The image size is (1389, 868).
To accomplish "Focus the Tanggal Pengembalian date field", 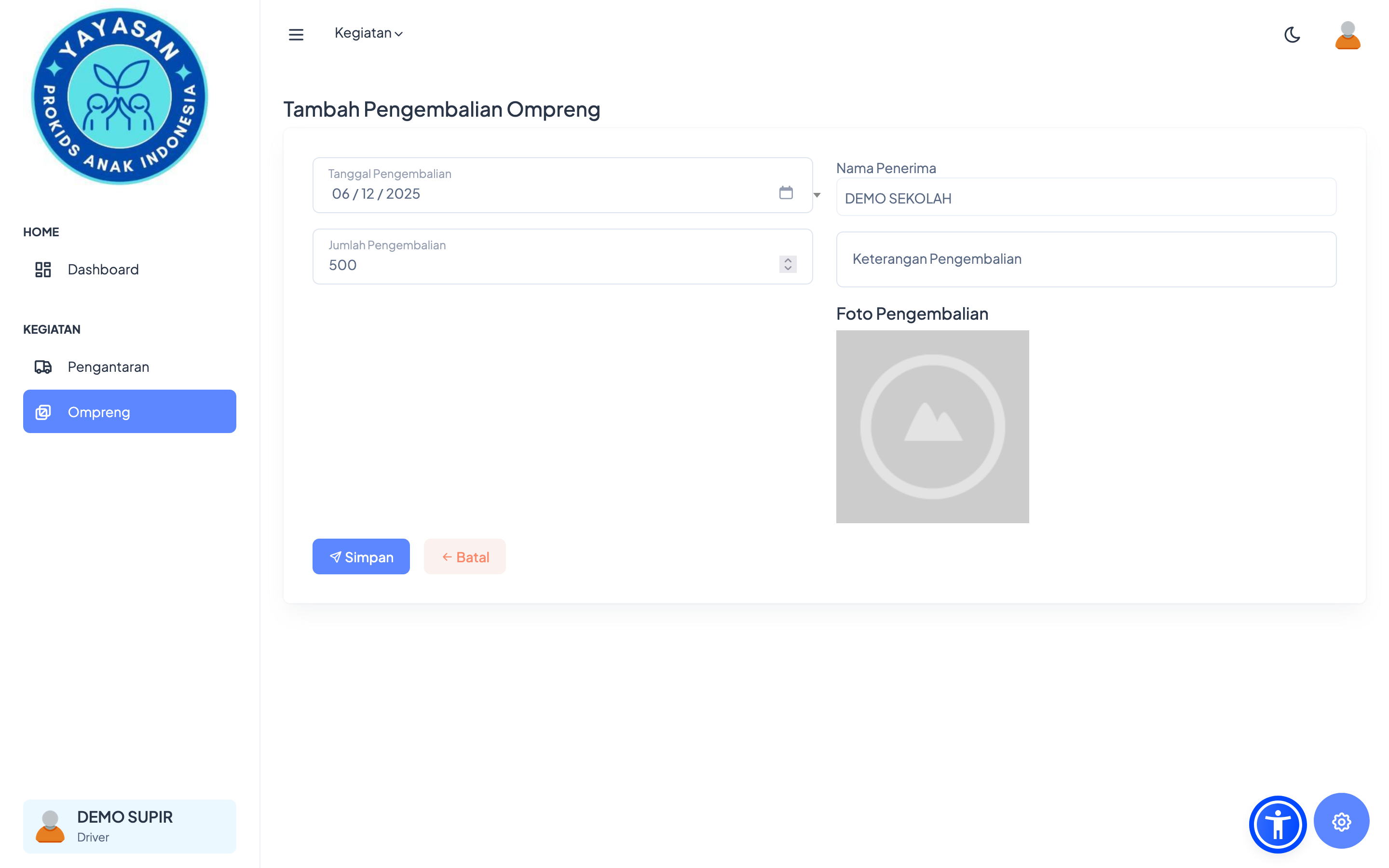I will 545,193.
